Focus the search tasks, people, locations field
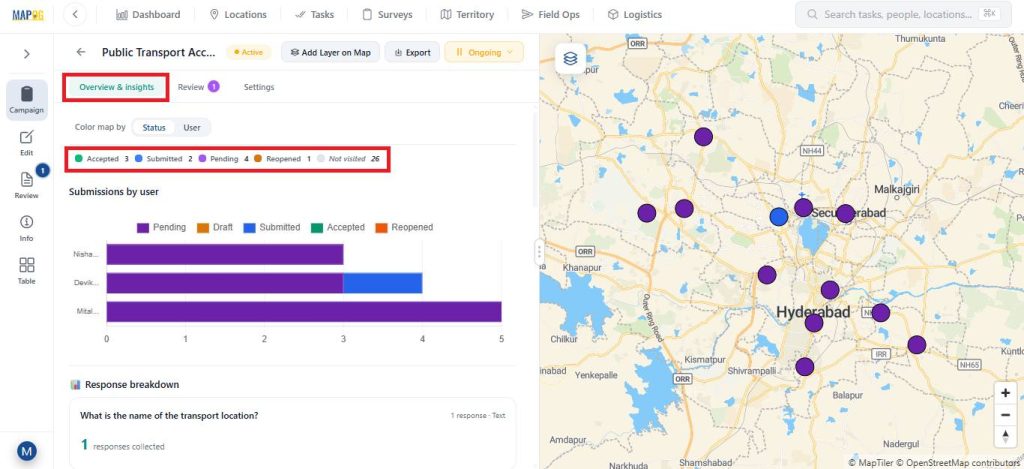The image size is (1024, 469). coord(903,14)
